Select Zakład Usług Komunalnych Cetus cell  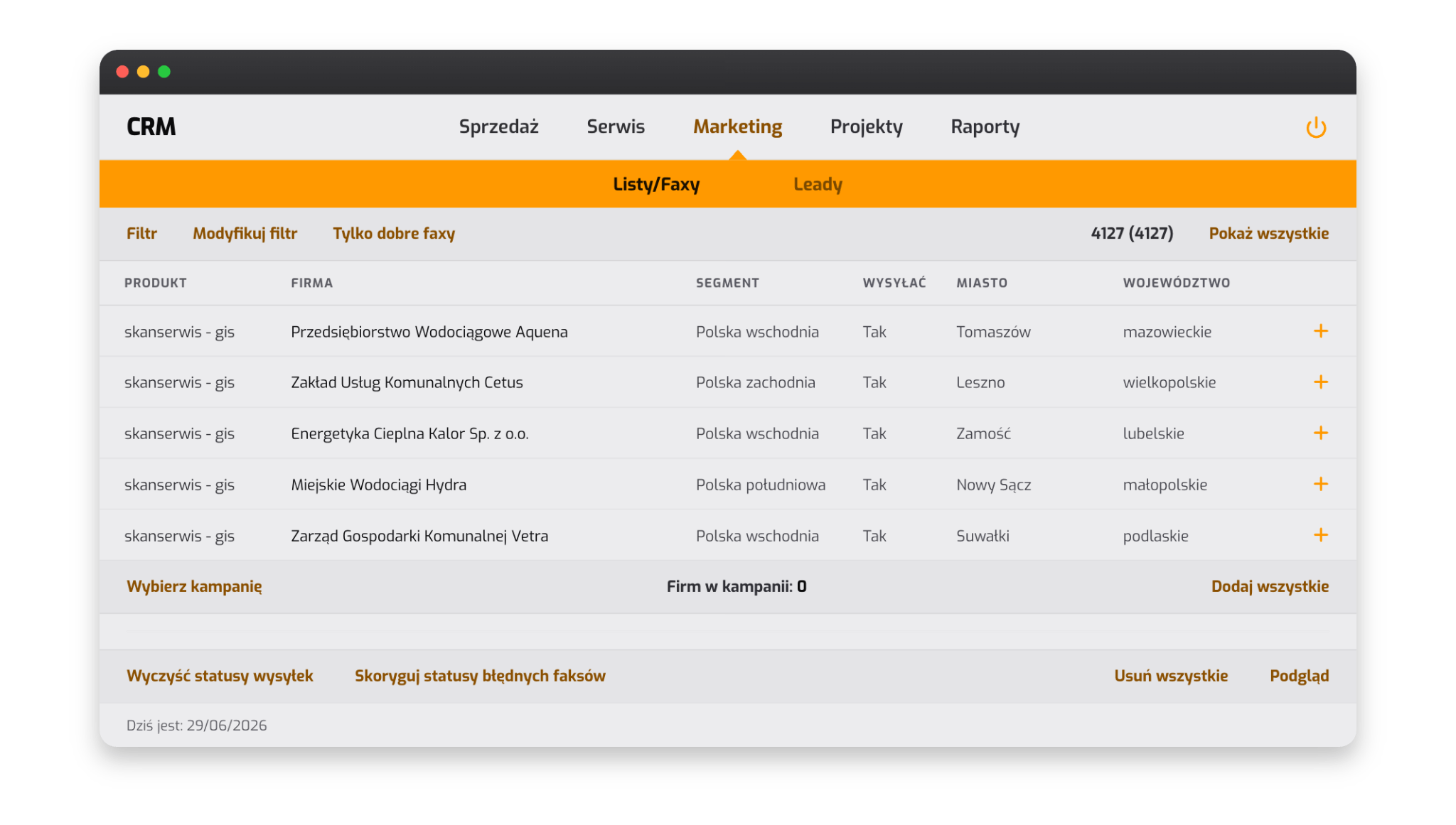pyautogui.click(x=407, y=382)
